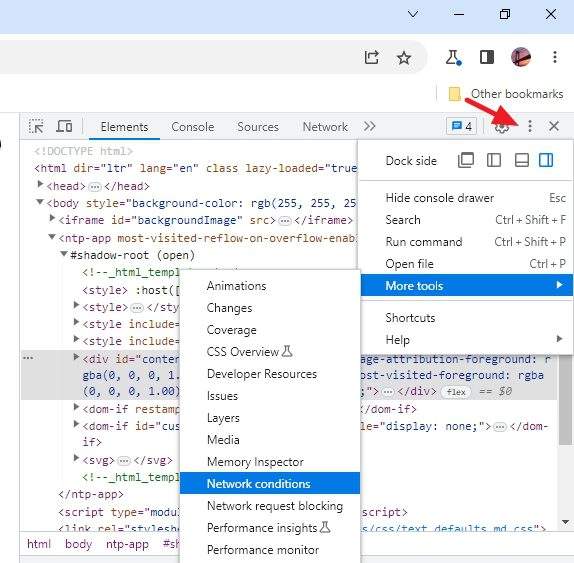
Task: Open the Issues tool
Action: click(x=270, y=396)
